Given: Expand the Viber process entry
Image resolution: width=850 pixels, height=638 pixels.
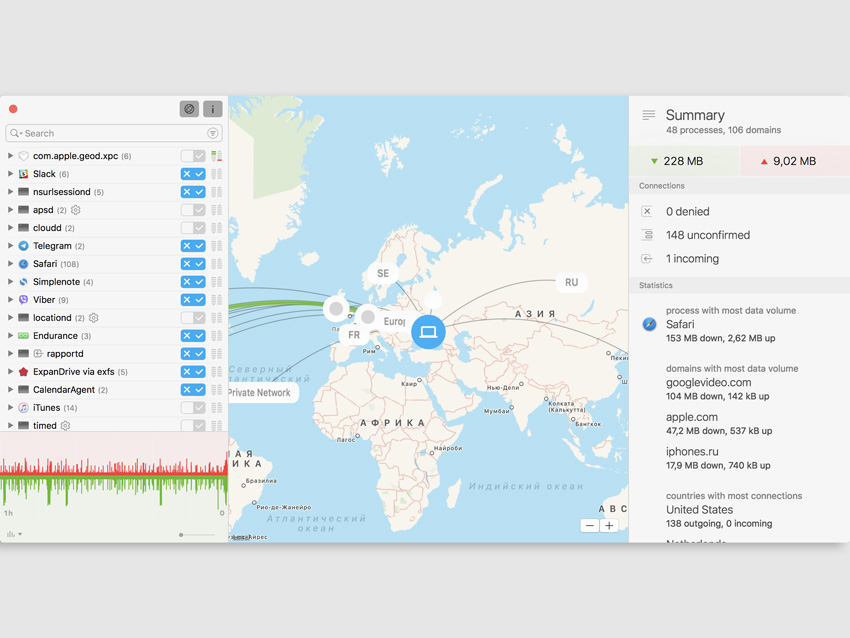Looking at the screenshot, I should click(x=11, y=300).
